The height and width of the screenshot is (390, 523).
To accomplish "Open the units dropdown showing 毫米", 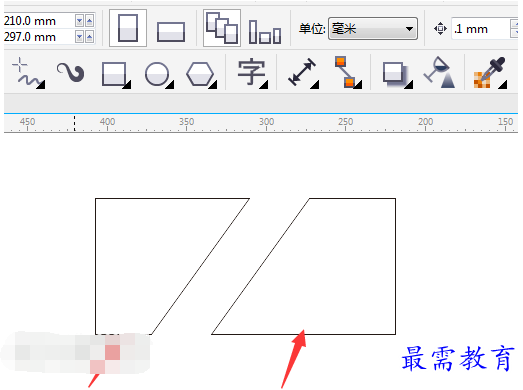I will point(373,29).
